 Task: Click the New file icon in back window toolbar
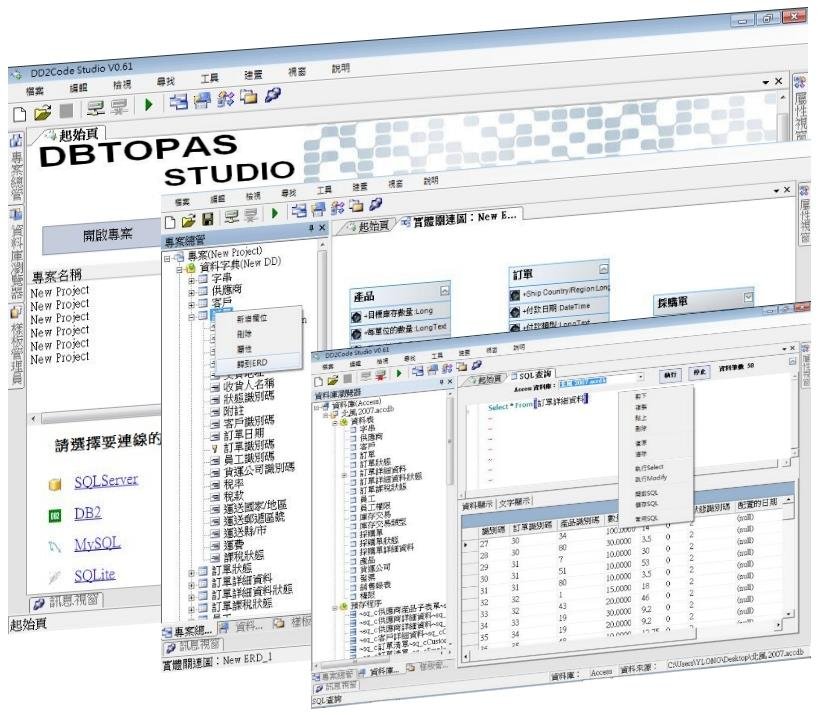(18, 114)
